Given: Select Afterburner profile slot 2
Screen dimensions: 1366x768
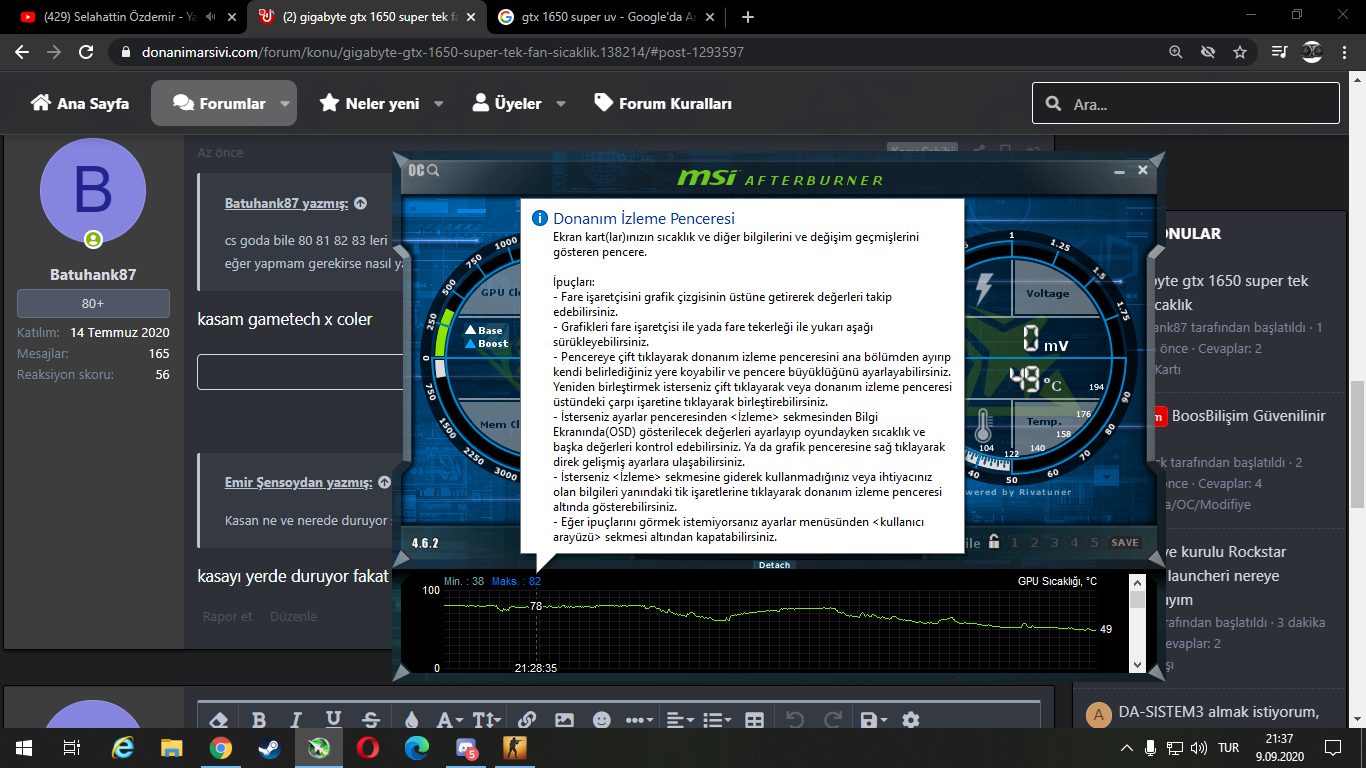Looking at the screenshot, I should (x=1035, y=543).
